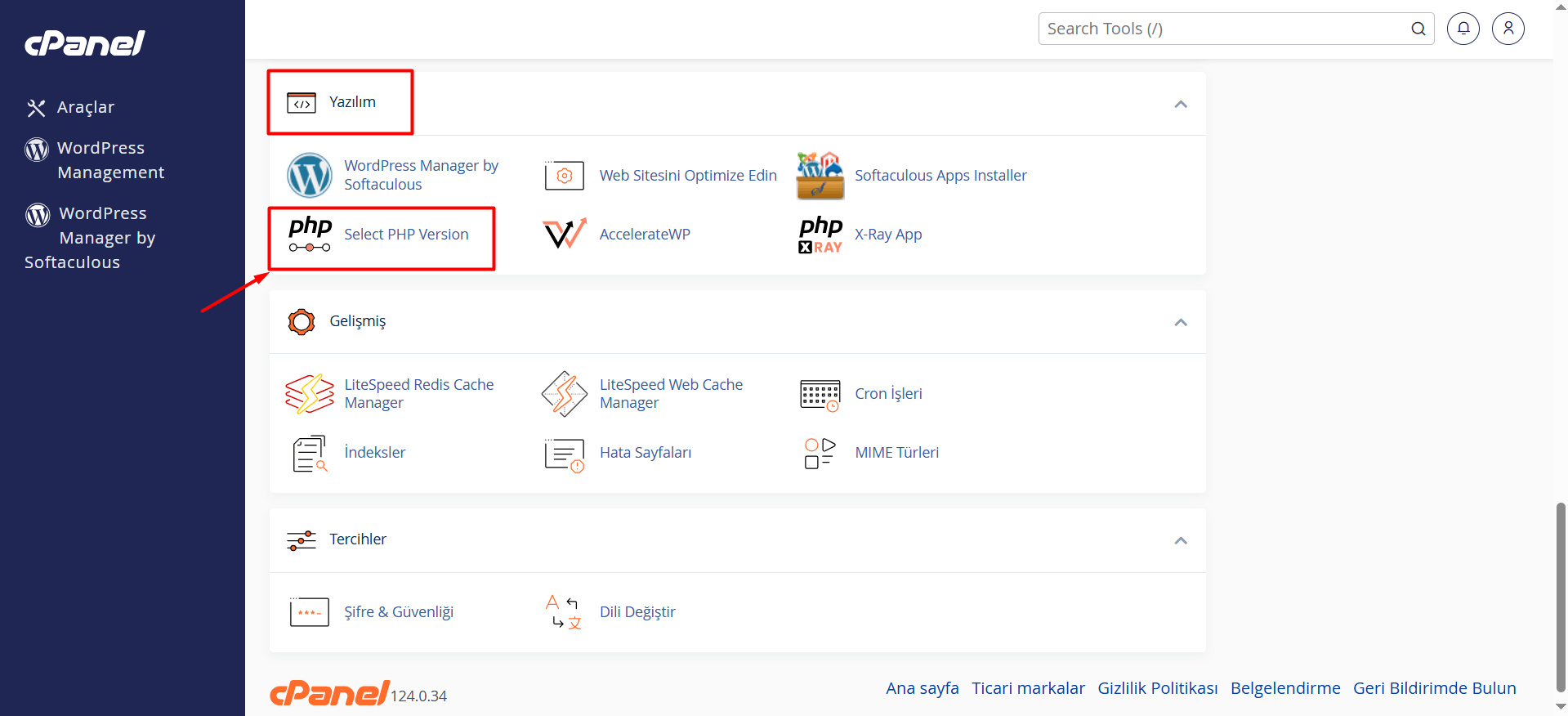
Task: Click the WordPress Manager by Softaculous tool icon
Action: [310, 175]
